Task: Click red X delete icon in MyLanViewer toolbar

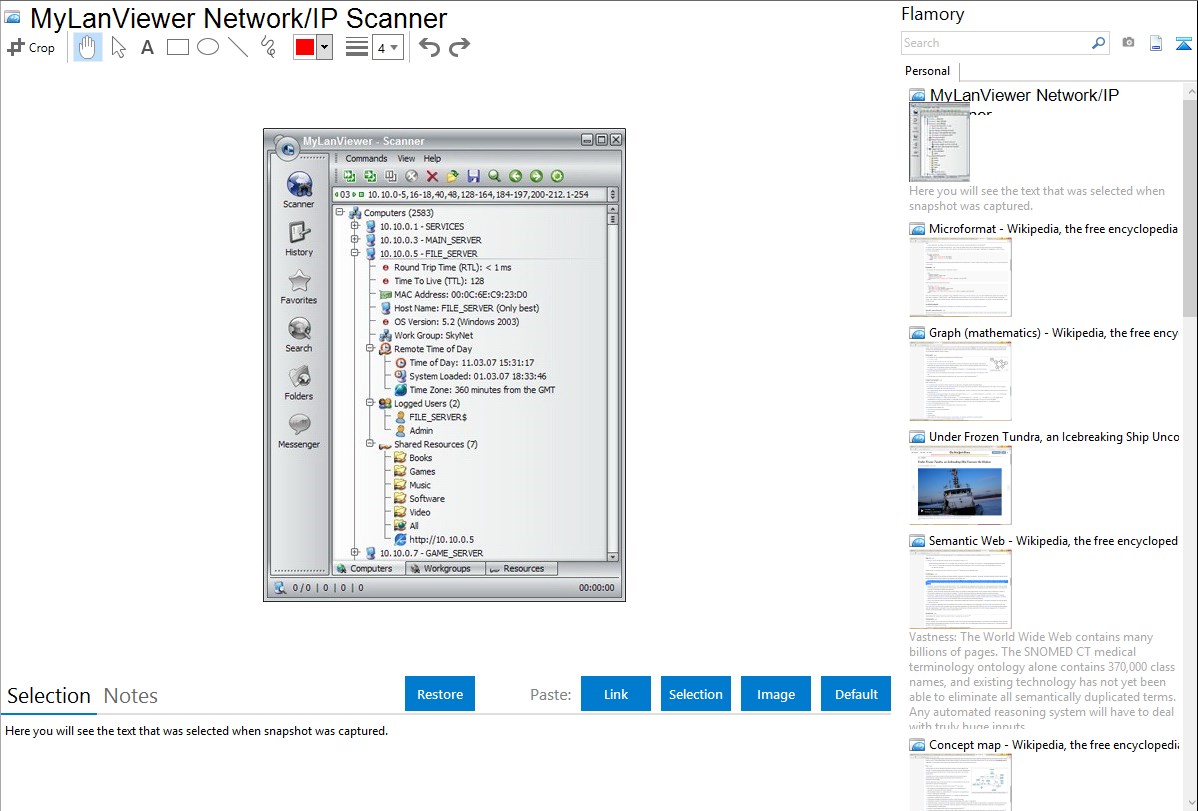Action: coord(432,177)
